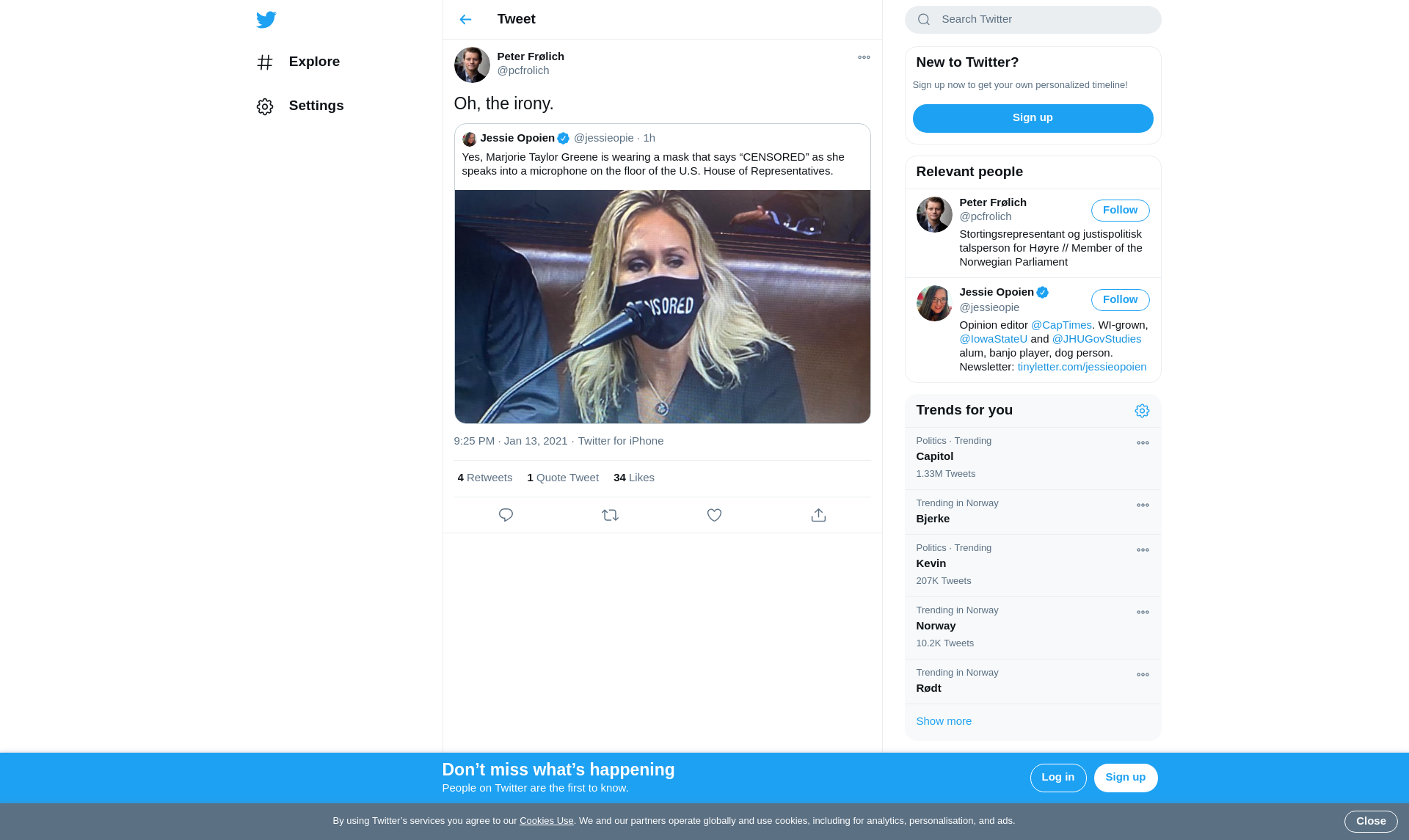Click the back arrow beside Tweet
The width and height of the screenshot is (1409, 840).
point(465,20)
